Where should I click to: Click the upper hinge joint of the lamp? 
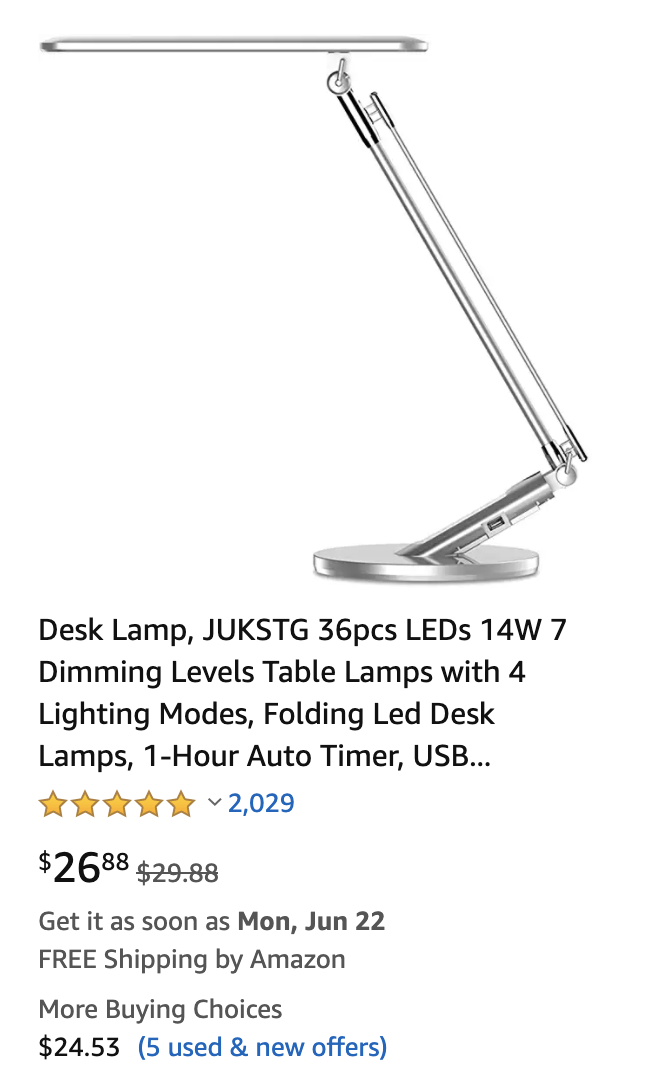(339, 78)
